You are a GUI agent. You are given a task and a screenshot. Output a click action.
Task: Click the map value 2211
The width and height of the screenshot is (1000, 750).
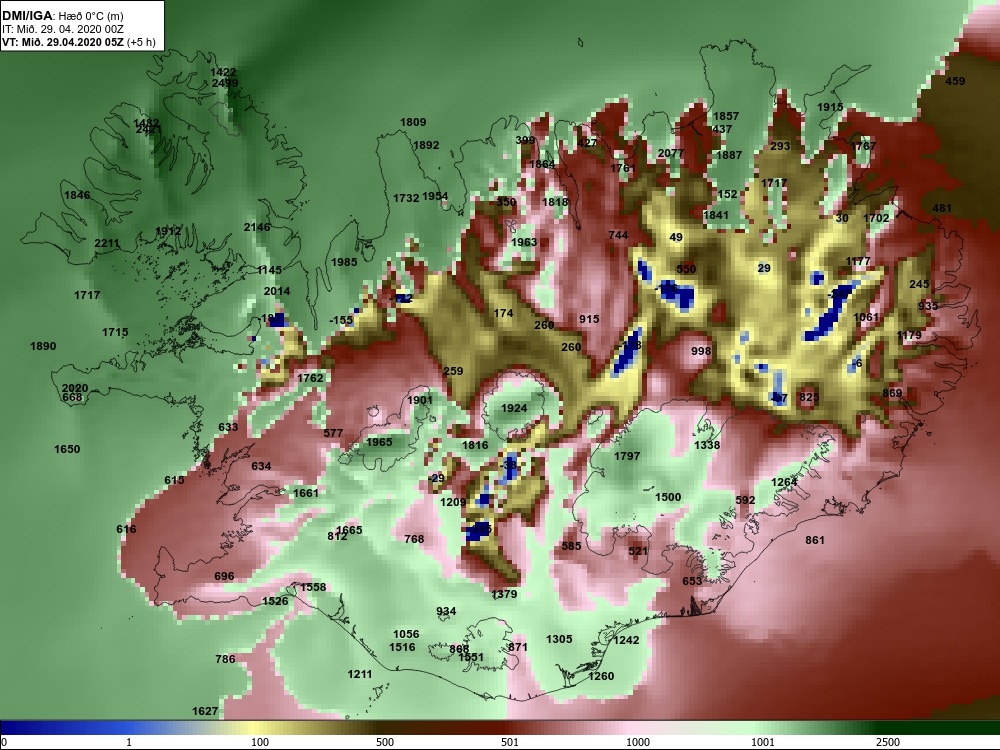[x=107, y=243]
